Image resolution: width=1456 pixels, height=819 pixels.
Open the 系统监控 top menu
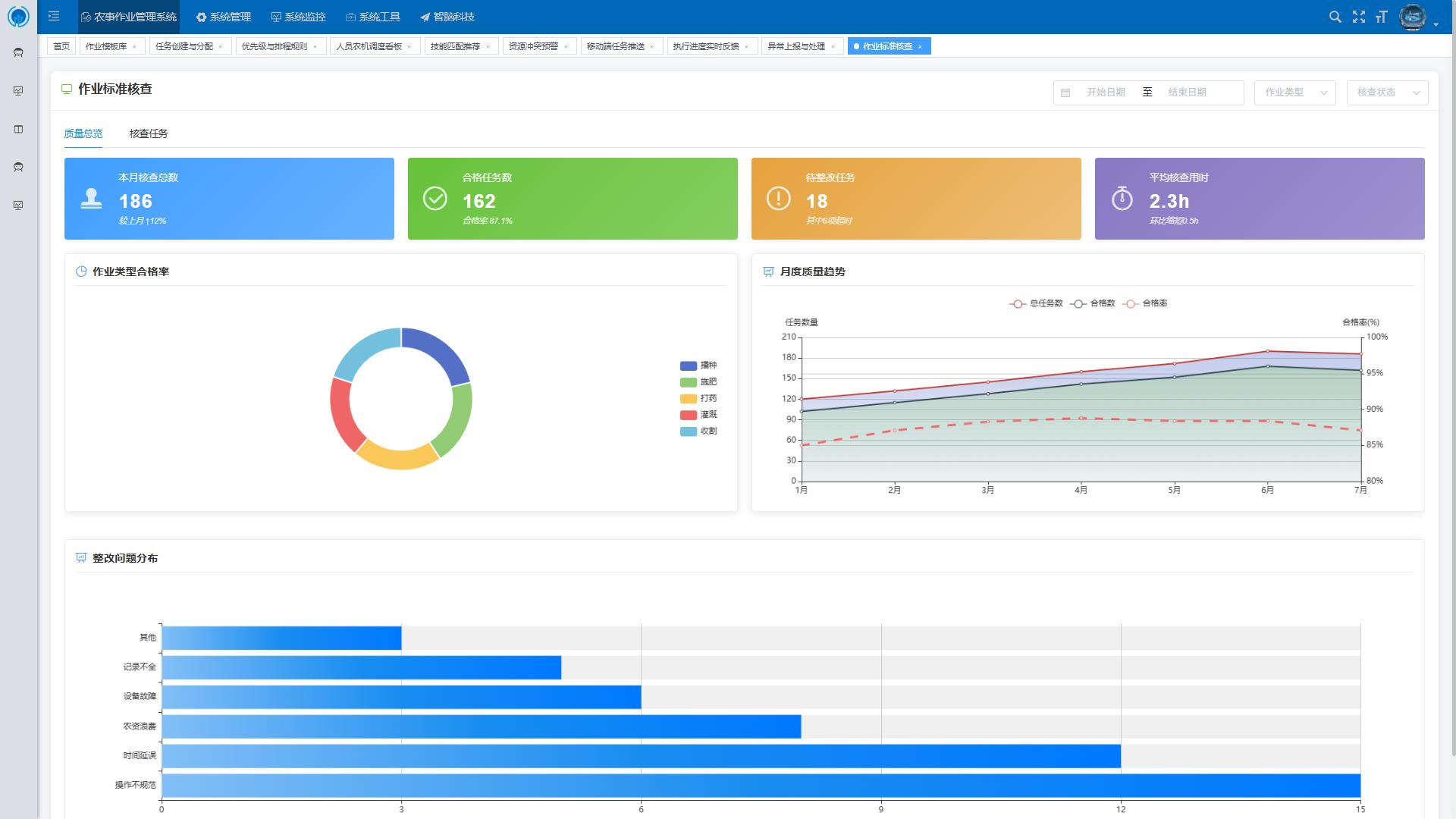[x=299, y=17]
